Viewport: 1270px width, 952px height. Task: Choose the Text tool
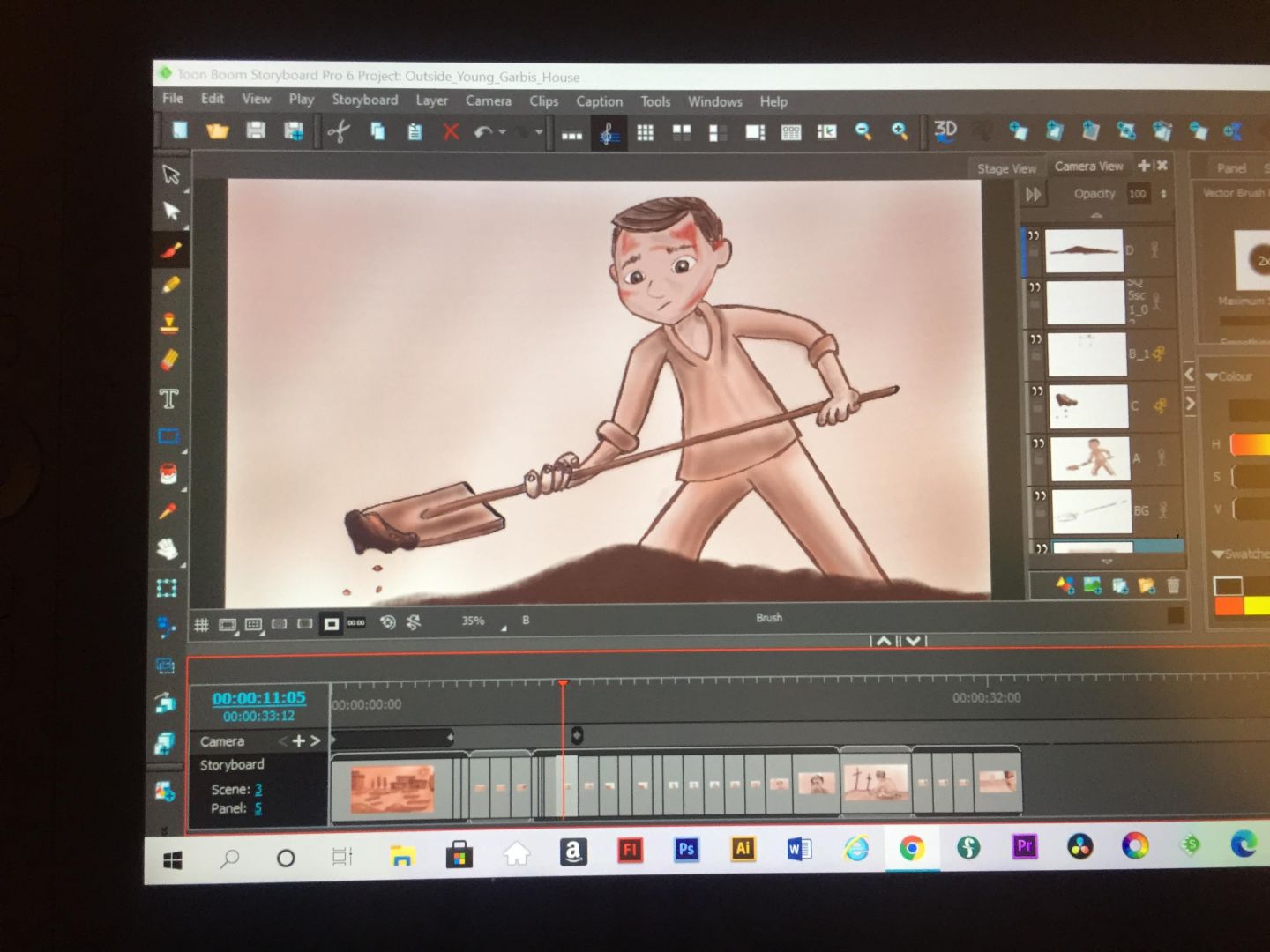click(x=168, y=398)
